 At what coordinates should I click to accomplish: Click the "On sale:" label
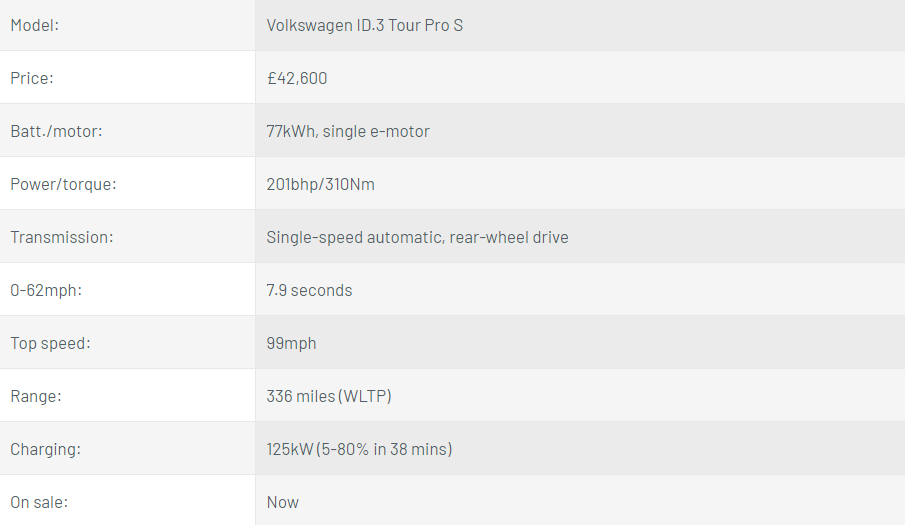pos(39,502)
